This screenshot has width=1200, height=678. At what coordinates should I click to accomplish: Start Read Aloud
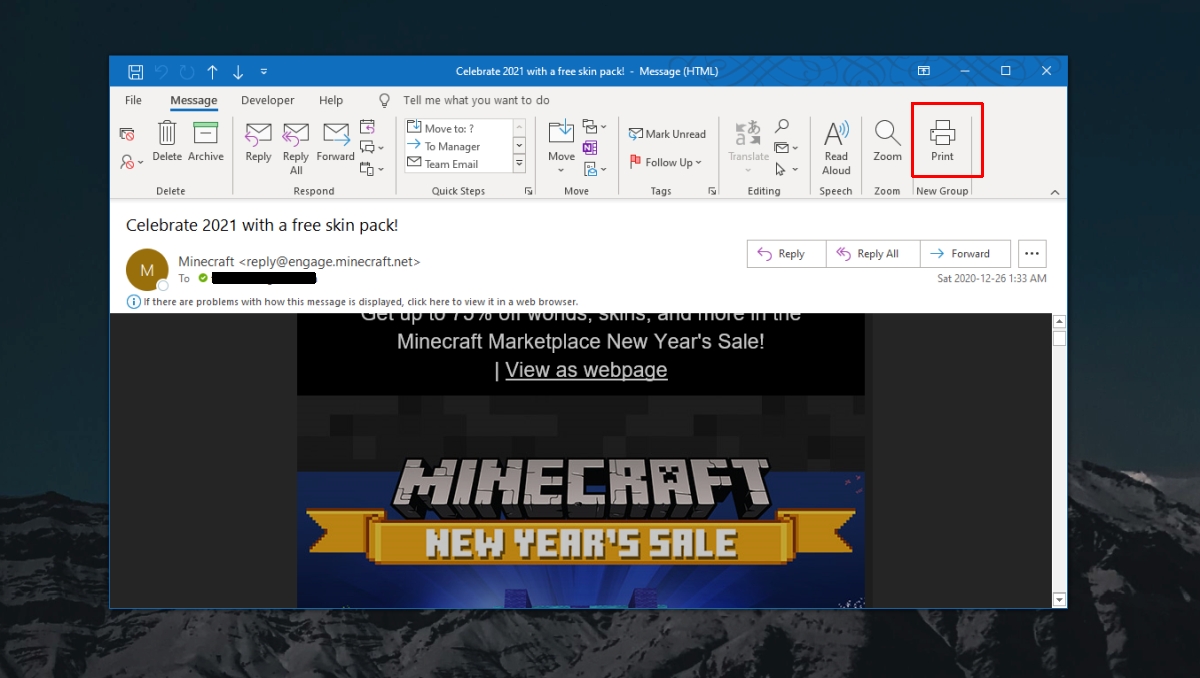pos(836,147)
